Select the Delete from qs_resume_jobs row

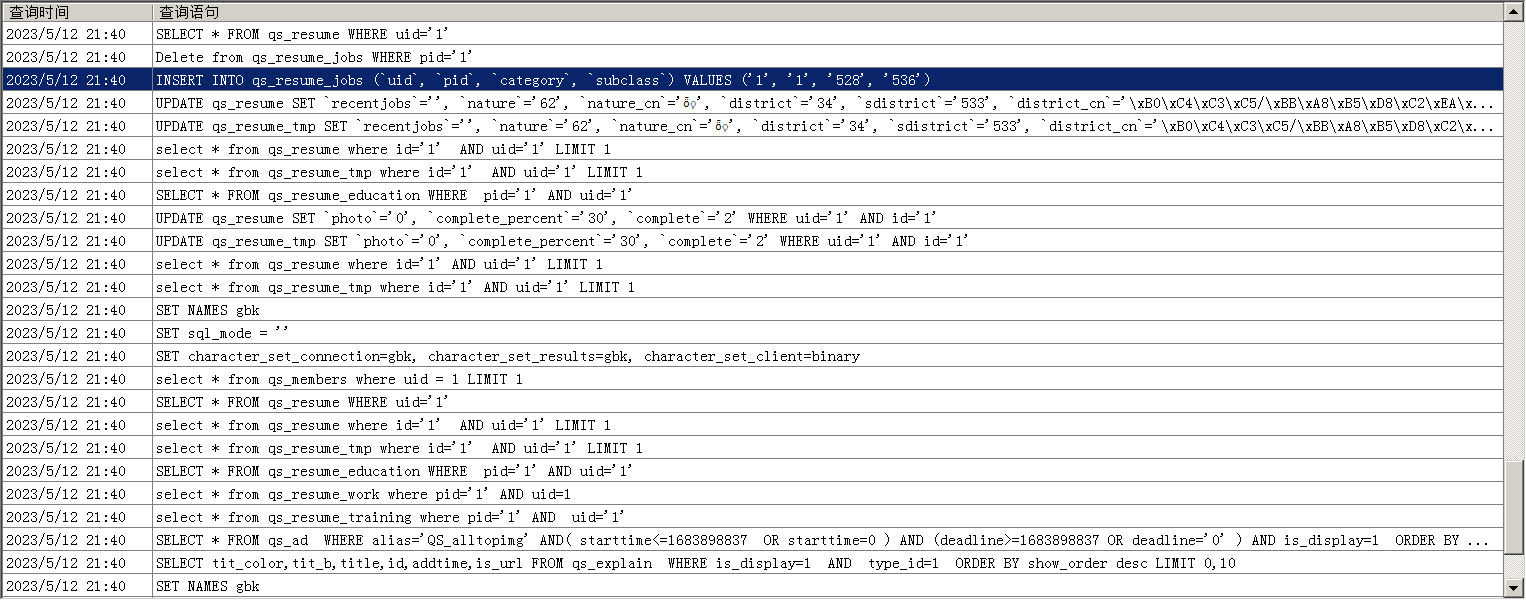coord(313,57)
